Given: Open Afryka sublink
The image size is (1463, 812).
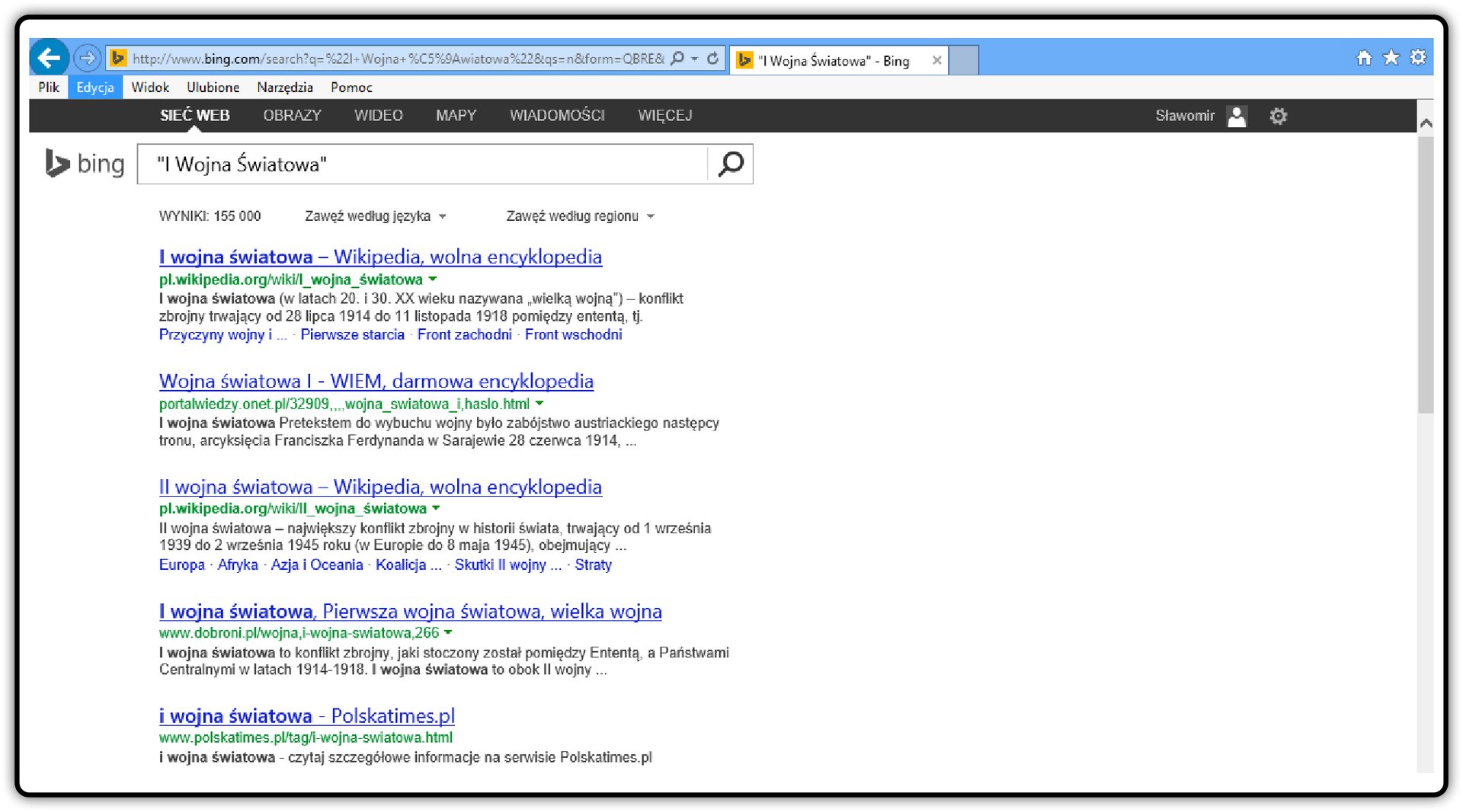Looking at the screenshot, I should pos(238,564).
